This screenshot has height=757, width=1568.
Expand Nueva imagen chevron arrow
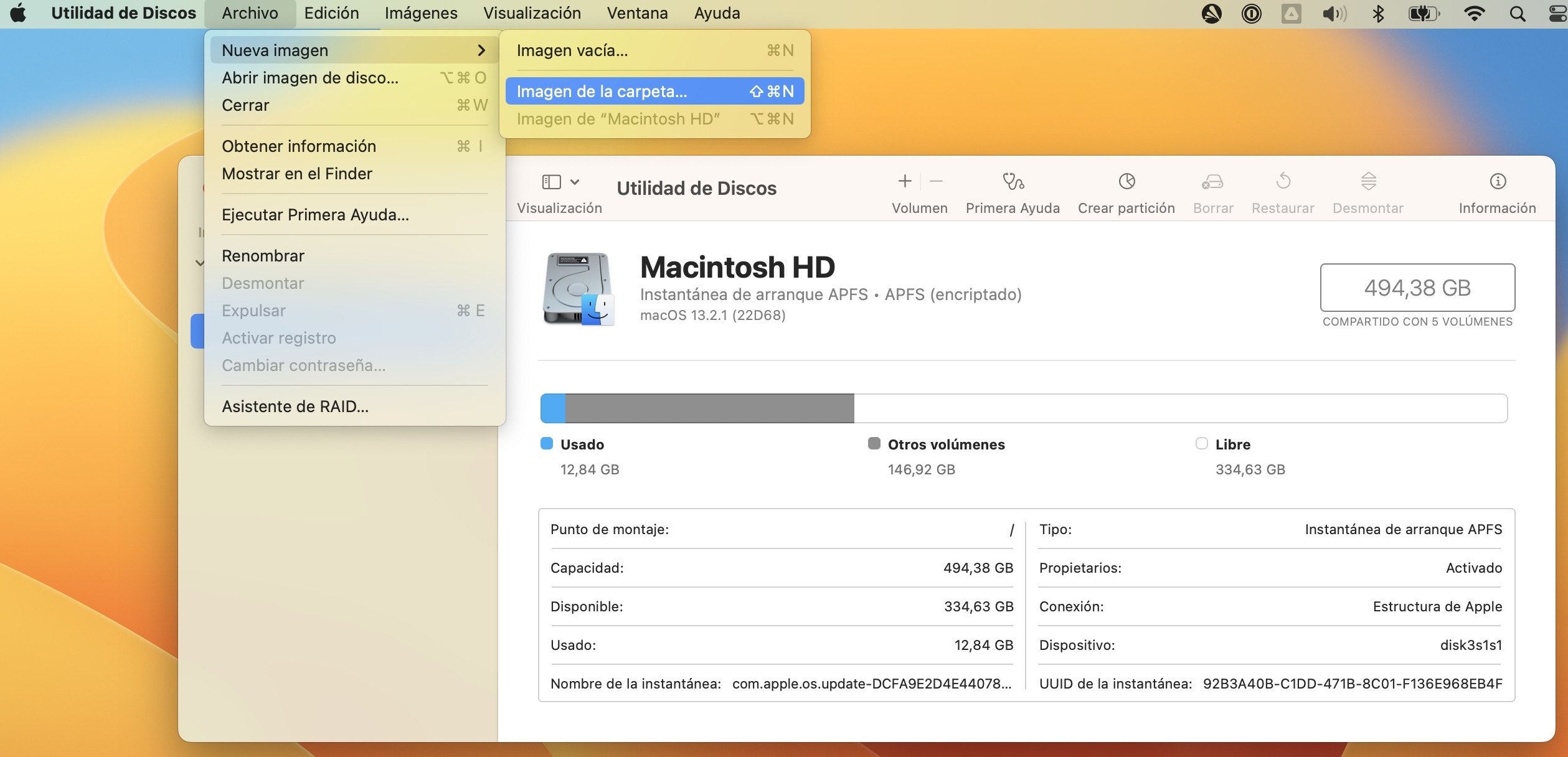(481, 50)
